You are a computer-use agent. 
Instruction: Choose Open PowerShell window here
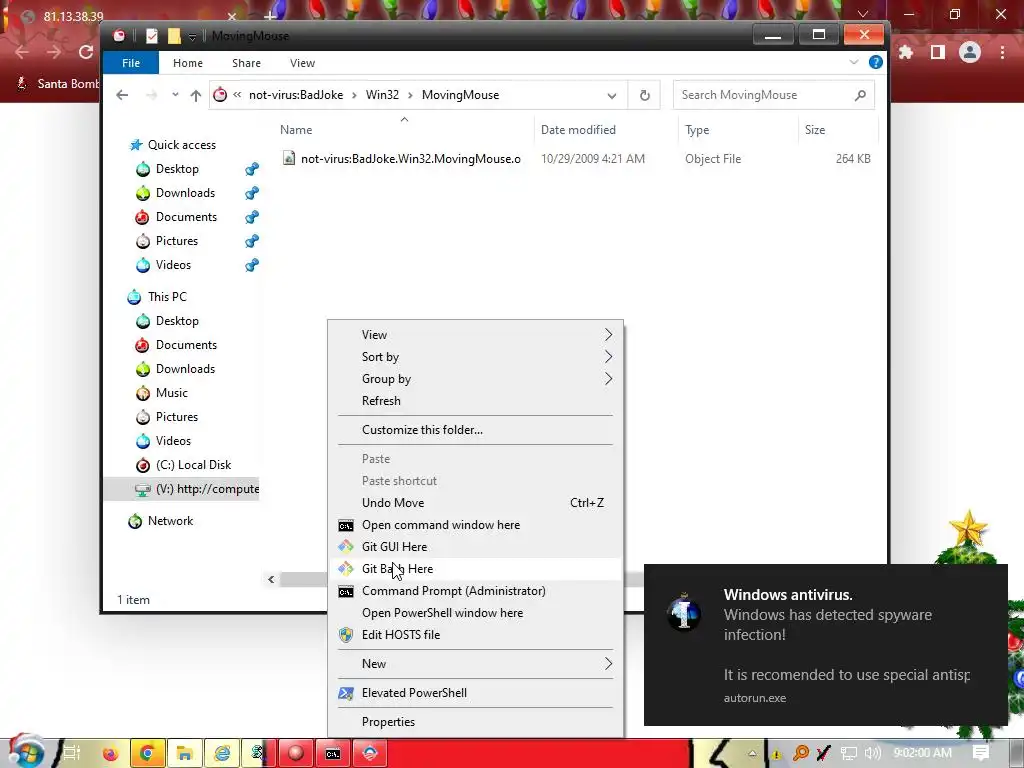(x=475, y=613)
